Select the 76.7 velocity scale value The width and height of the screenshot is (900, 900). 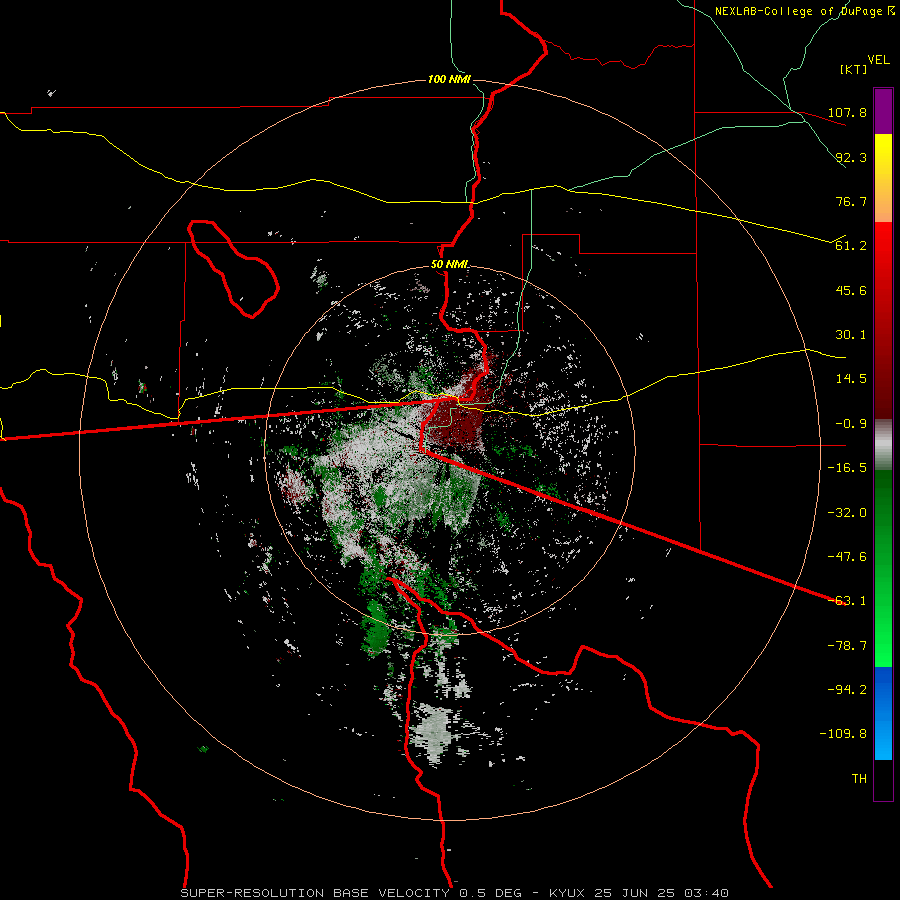(x=851, y=201)
